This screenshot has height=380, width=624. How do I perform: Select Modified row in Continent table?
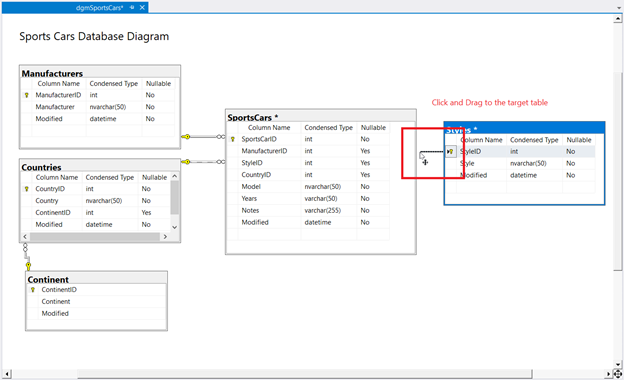coord(96,314)
